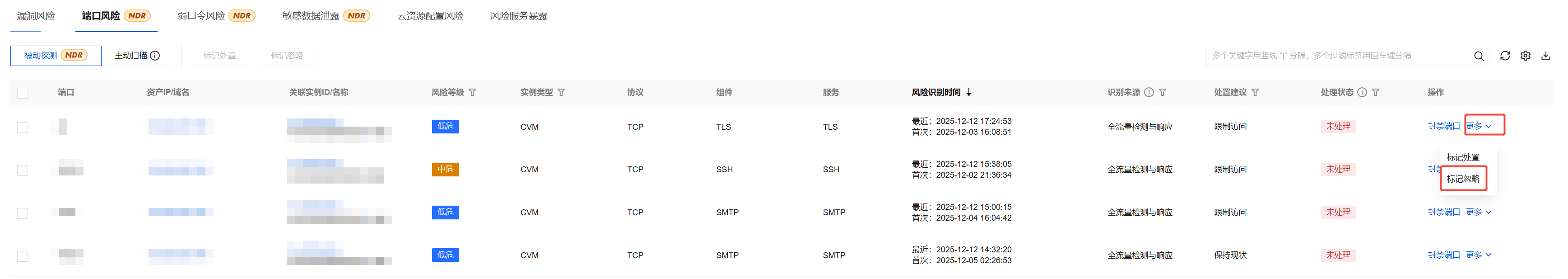This screenshot has height=279, width=1568.
Task: Show info tooltip beside 主动扫描
Action: [155, 56]
